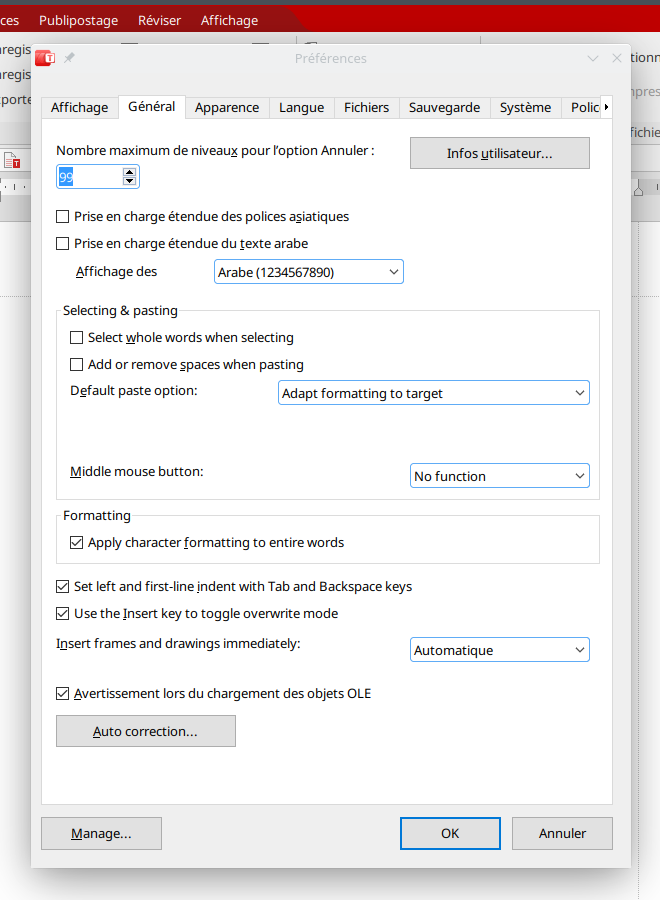Screen dimensions: 660x900
Task: Toggle 'Select whole words when selecting' checkbox
Action: [77, 338]
